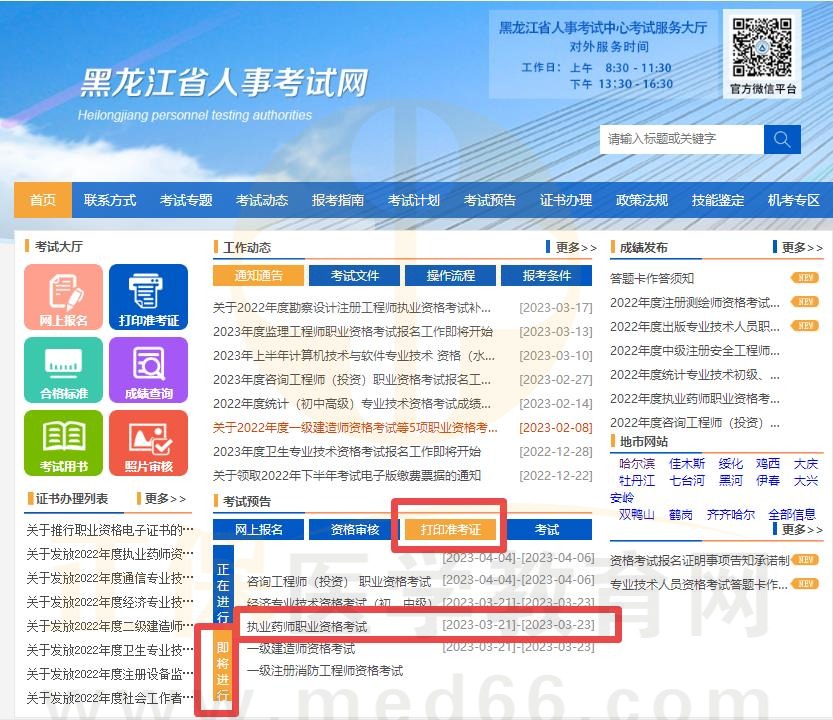Select the 合格标准 icon tile
The height and width of the screenshot is (720, 833).
coord(64,370)
